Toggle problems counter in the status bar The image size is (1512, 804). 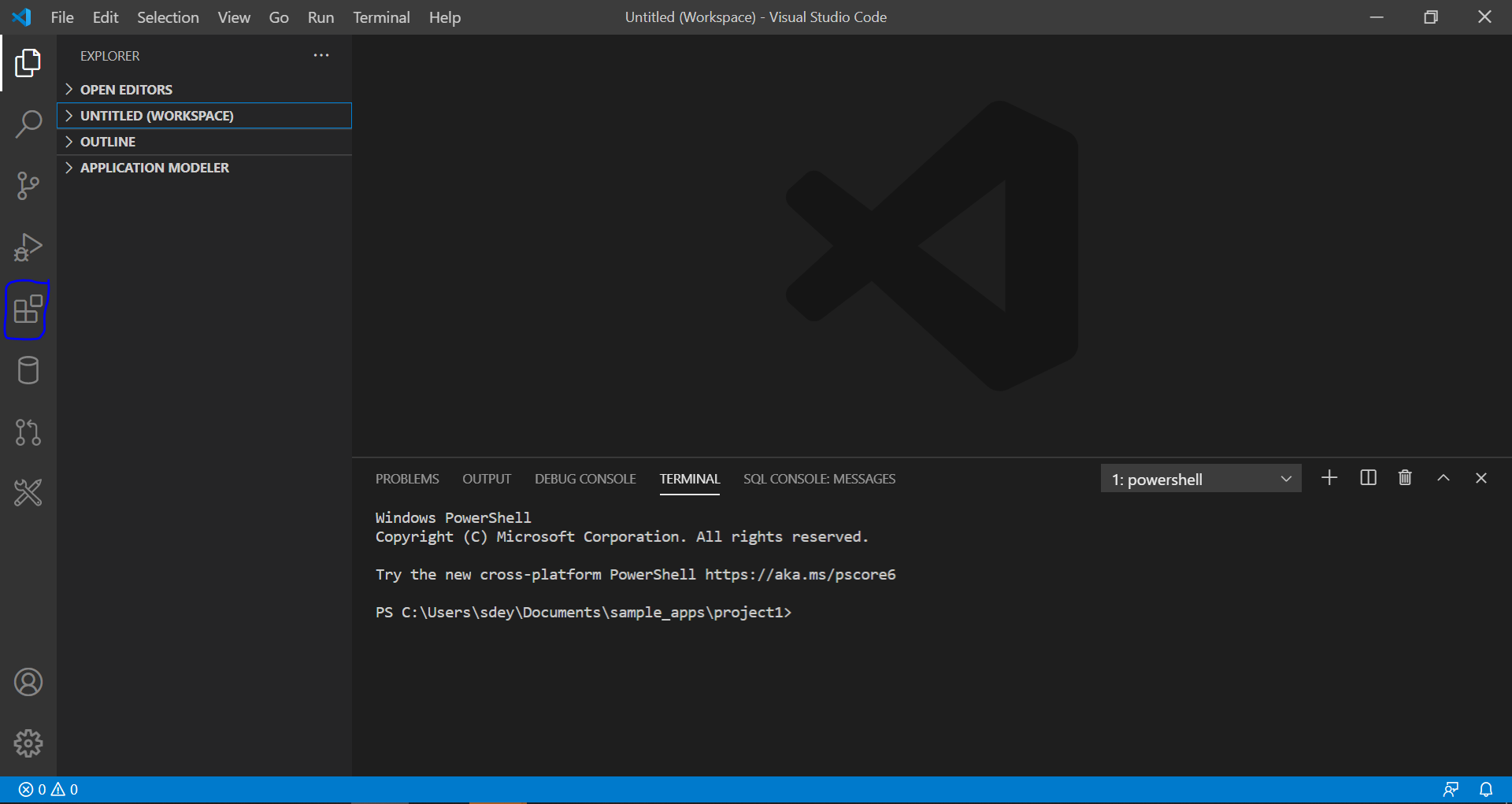click(x=47, y=789)
